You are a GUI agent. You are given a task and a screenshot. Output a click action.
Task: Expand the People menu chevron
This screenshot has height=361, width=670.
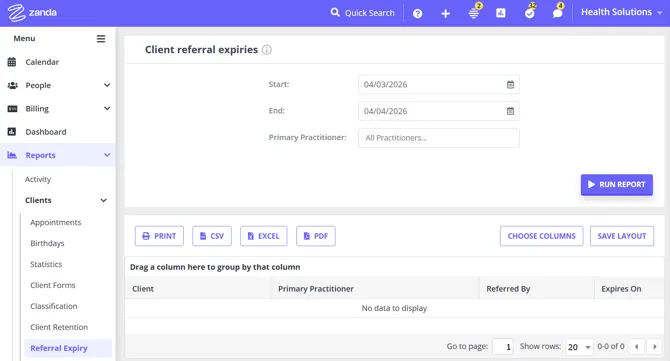point(107,85)
